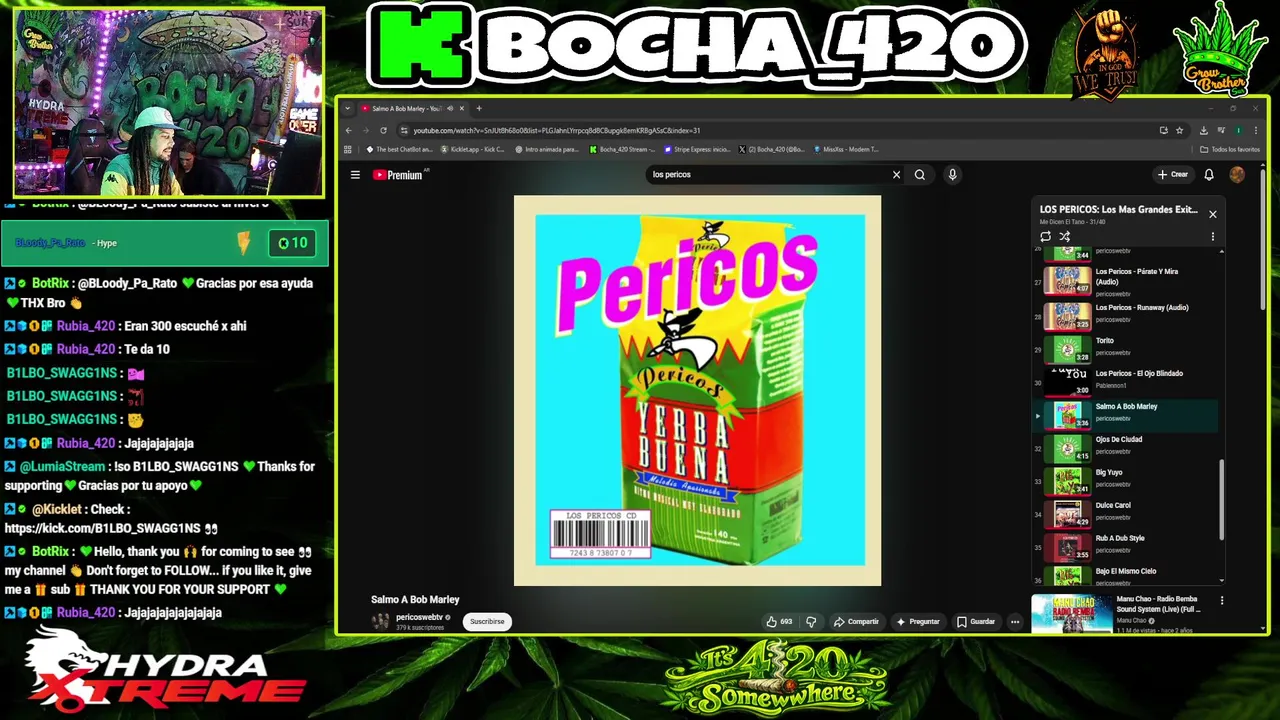Open the pericoswebtv channel name link

(x=419, y=618)
